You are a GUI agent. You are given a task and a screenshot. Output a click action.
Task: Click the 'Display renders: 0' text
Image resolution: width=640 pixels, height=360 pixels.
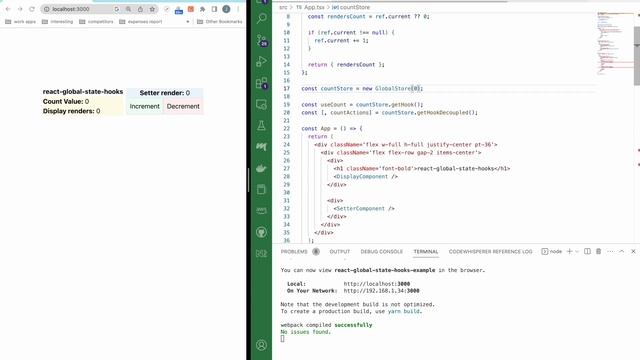[x=71, y=111]
